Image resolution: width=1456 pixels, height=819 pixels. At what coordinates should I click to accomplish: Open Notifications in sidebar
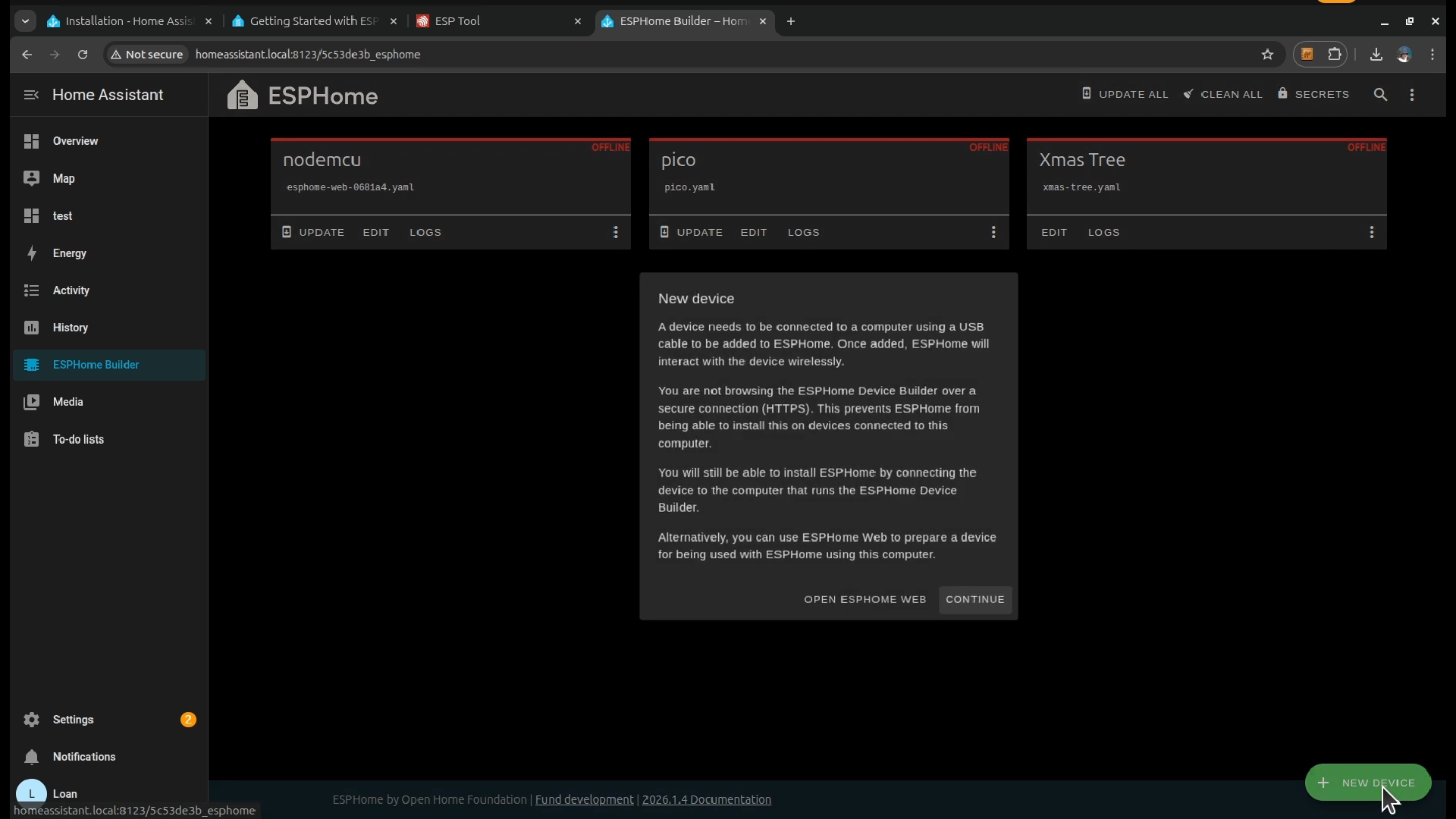tap(109, 757)
